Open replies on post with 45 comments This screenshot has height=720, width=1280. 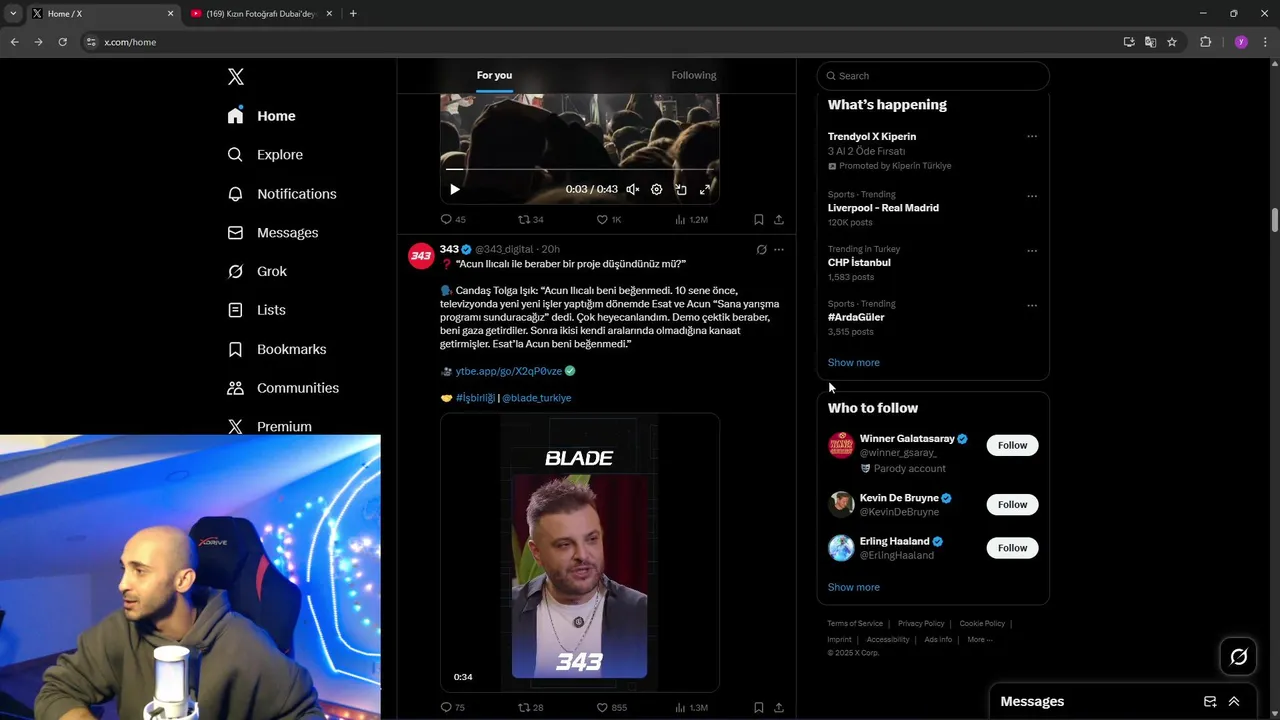453,219
